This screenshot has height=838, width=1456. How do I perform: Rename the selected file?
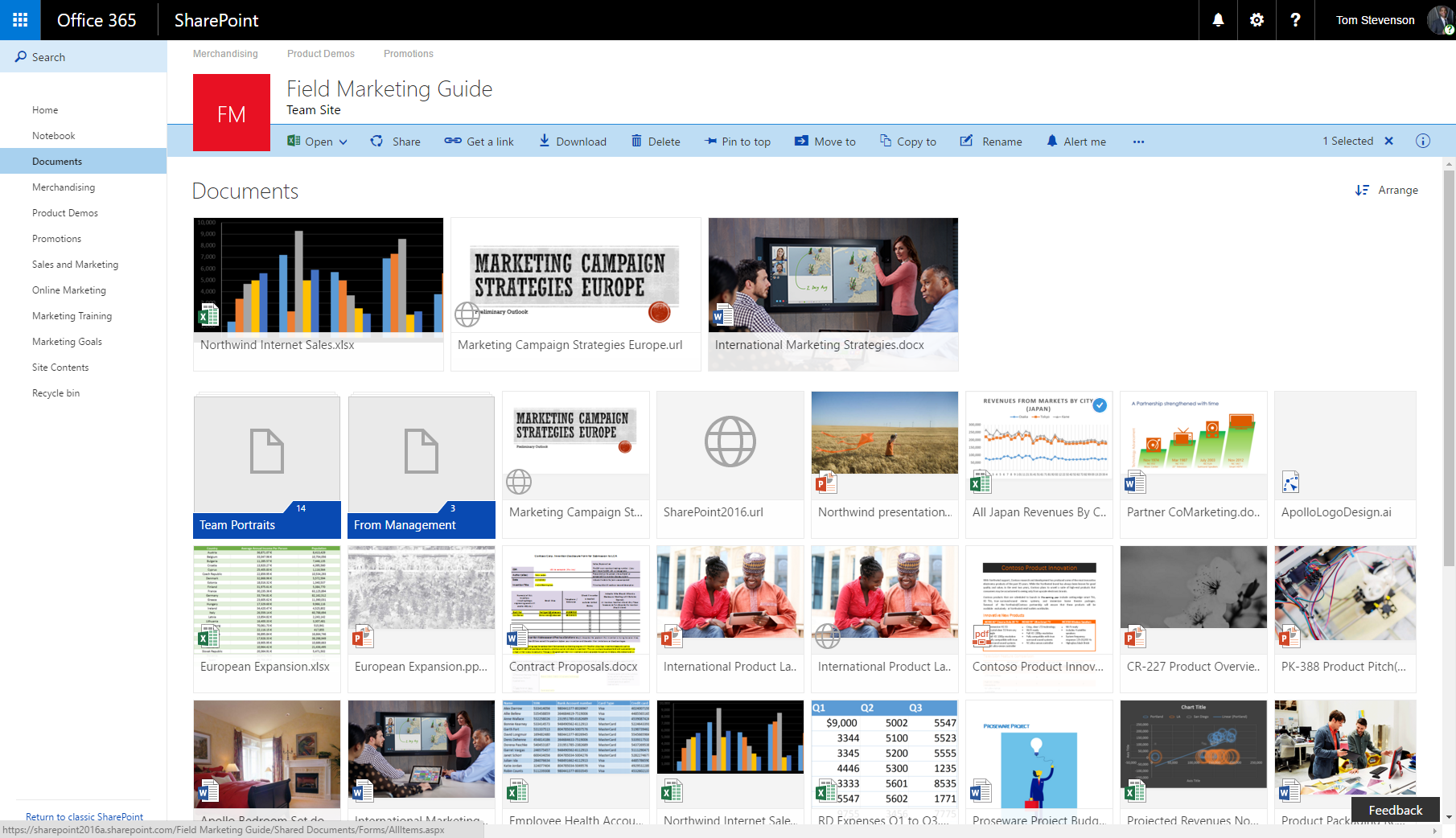click(991, 141)
